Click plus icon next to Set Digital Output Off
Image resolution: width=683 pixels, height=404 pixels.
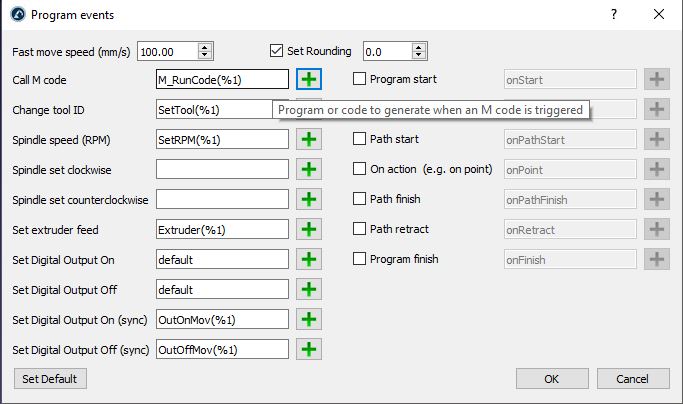coord(310,289)
